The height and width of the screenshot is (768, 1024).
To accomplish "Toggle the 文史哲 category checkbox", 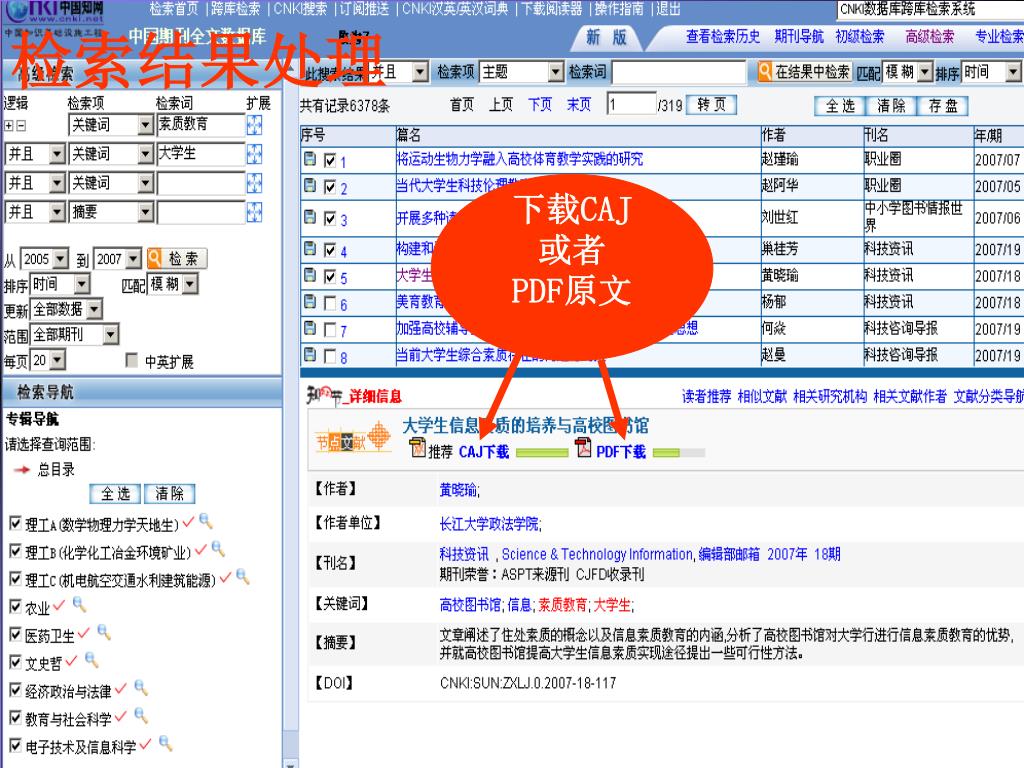I will tap(16, 662).
